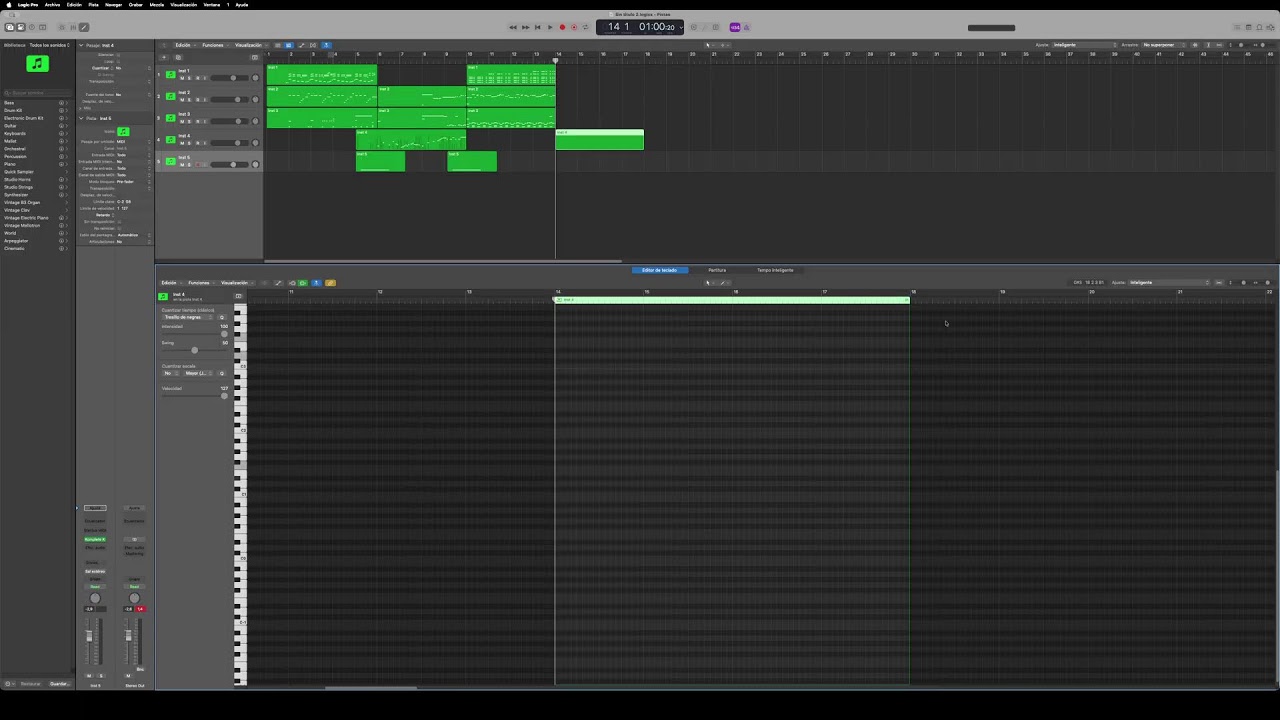Rewind using the transport rewind button
The height and width of the screenshot is (720, 1280).
tap(513, 27)
